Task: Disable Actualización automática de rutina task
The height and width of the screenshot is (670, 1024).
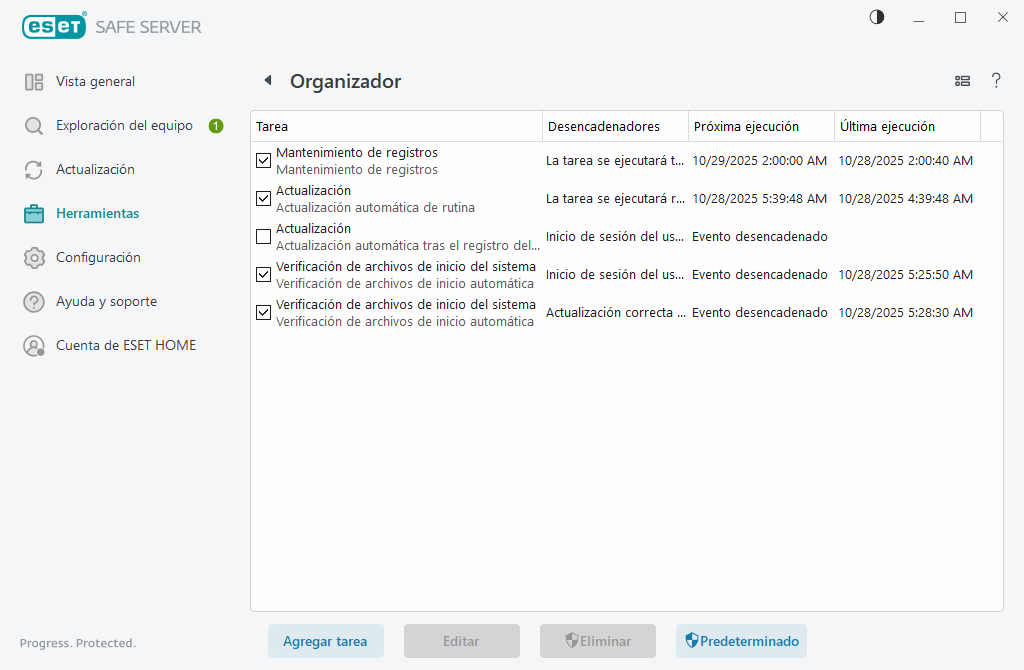Action: point(263,198)
